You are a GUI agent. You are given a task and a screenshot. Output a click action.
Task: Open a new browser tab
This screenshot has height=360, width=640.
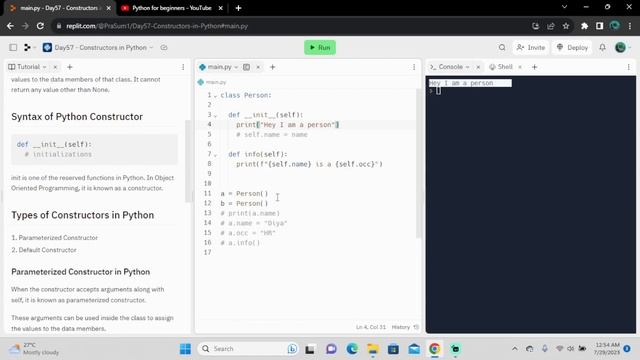point(238,8)
